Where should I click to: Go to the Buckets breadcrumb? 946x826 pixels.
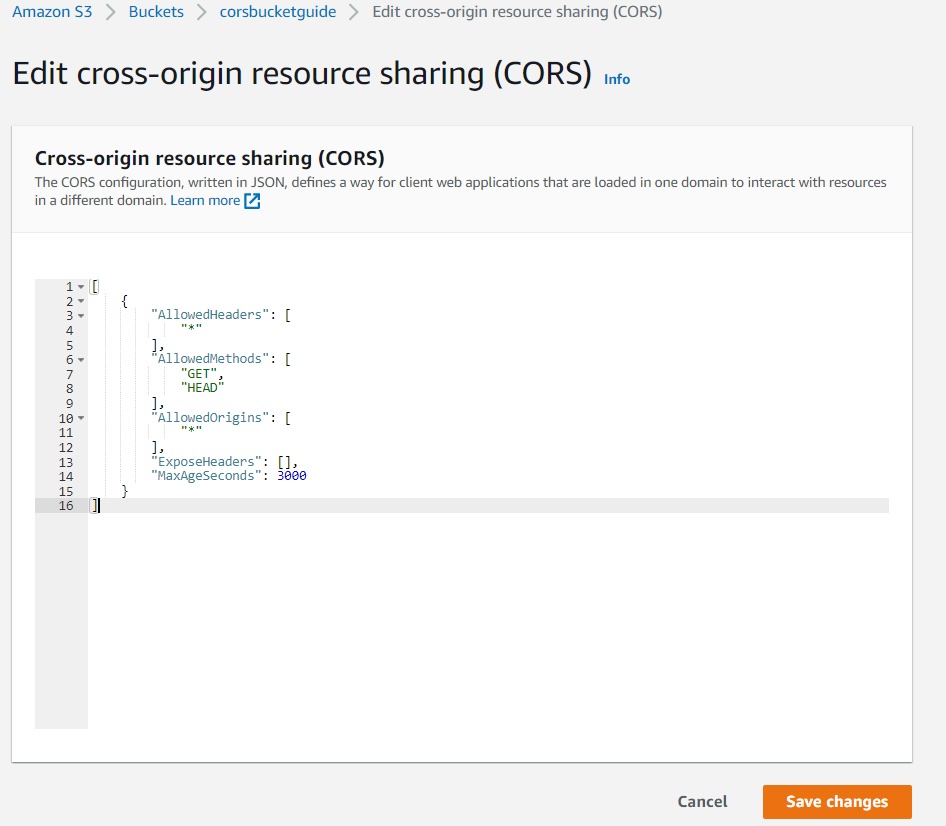click(x=156, y=11)
